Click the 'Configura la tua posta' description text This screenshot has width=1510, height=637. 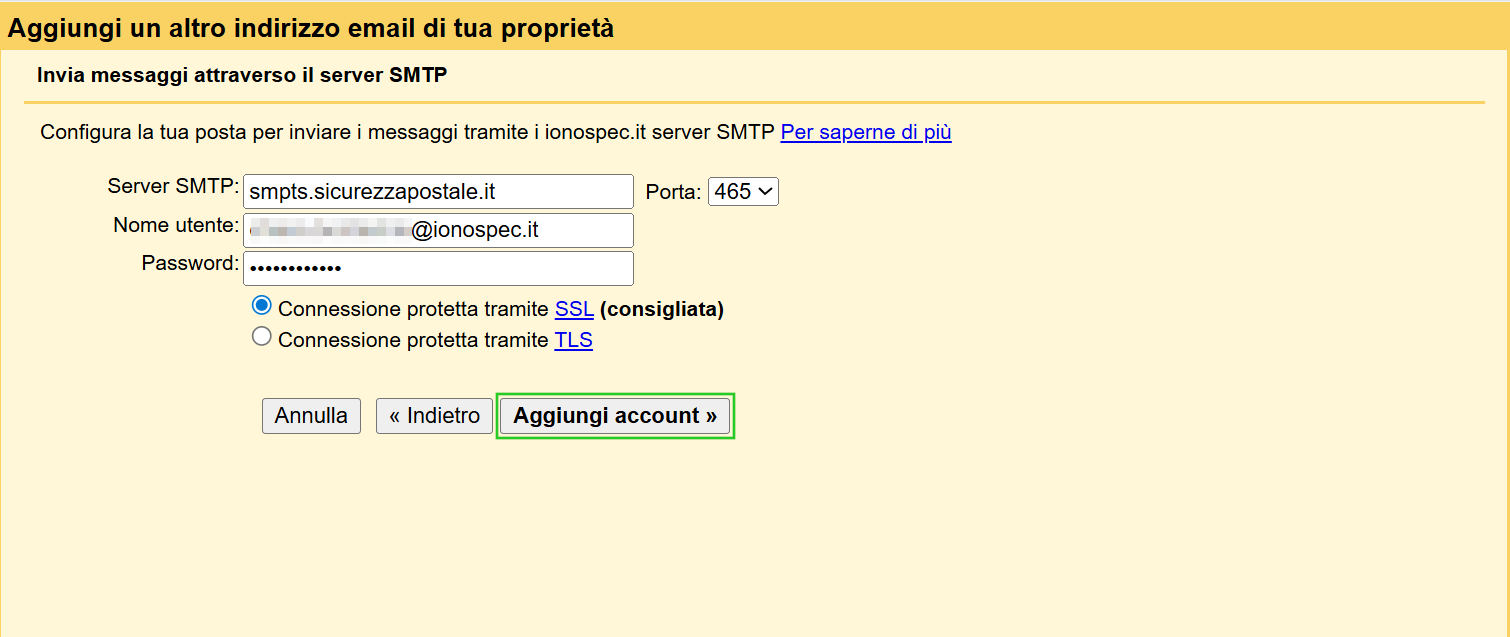[408, 132]
